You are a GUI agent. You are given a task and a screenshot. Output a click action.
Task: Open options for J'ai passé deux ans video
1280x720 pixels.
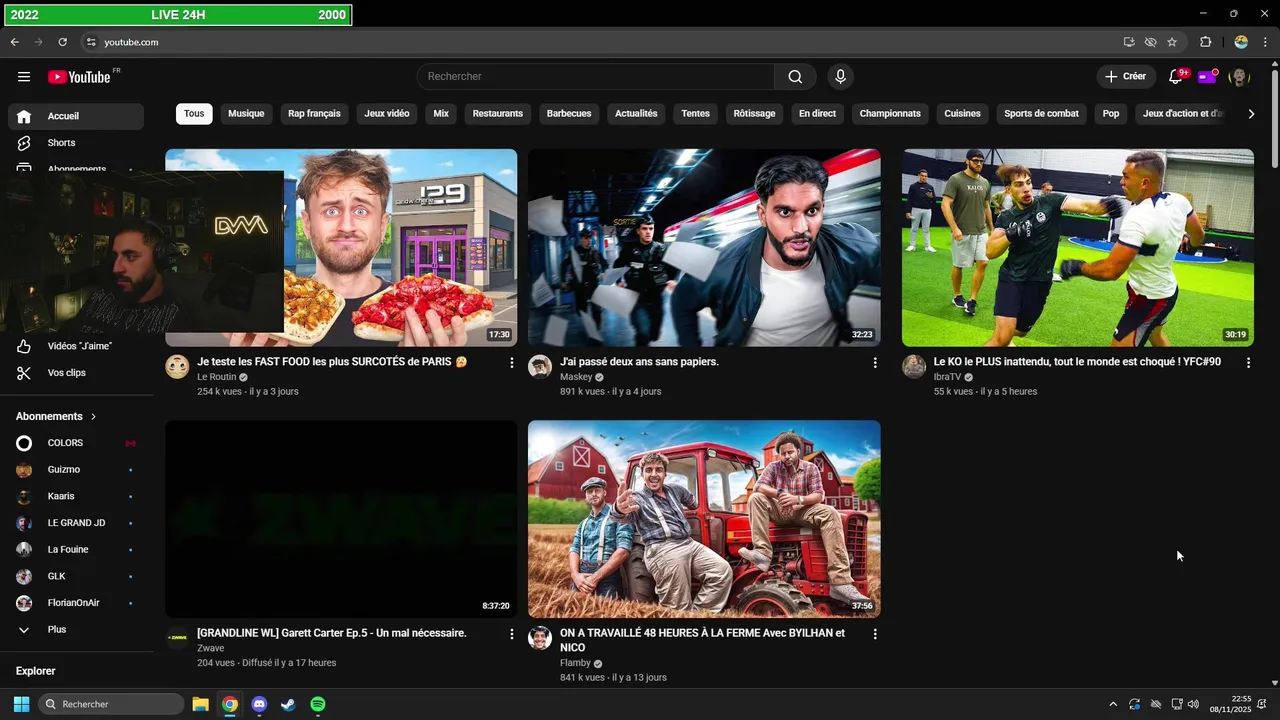pyautogui.click(x=875, y=363)
